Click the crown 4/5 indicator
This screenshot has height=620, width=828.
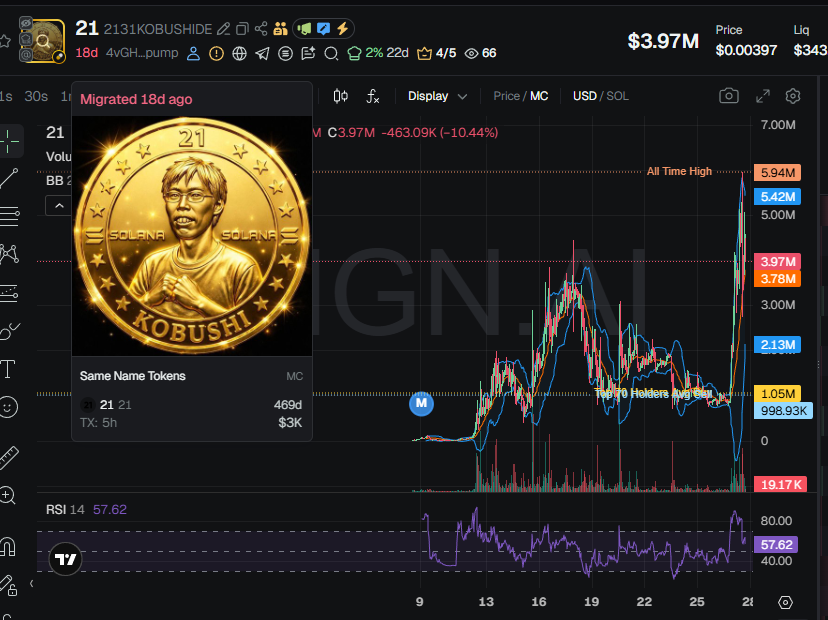pyautogui.click(x=436, y=53)
